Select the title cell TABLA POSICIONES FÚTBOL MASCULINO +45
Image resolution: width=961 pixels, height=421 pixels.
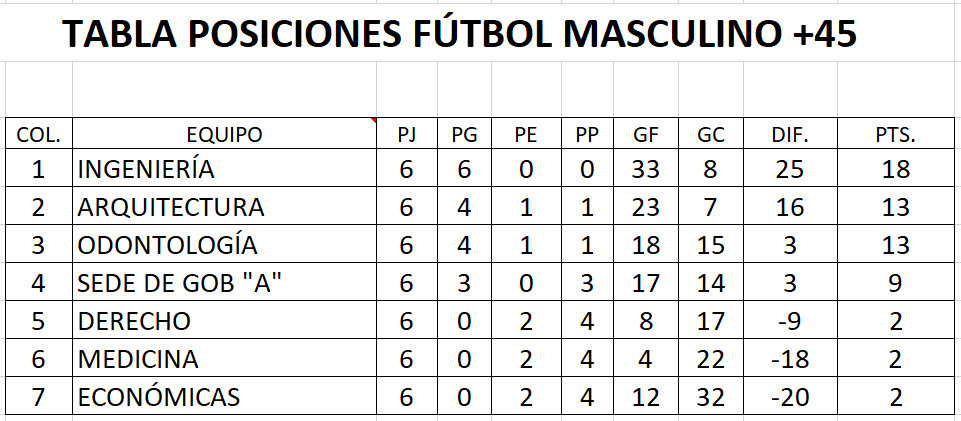tap(460, 34)
